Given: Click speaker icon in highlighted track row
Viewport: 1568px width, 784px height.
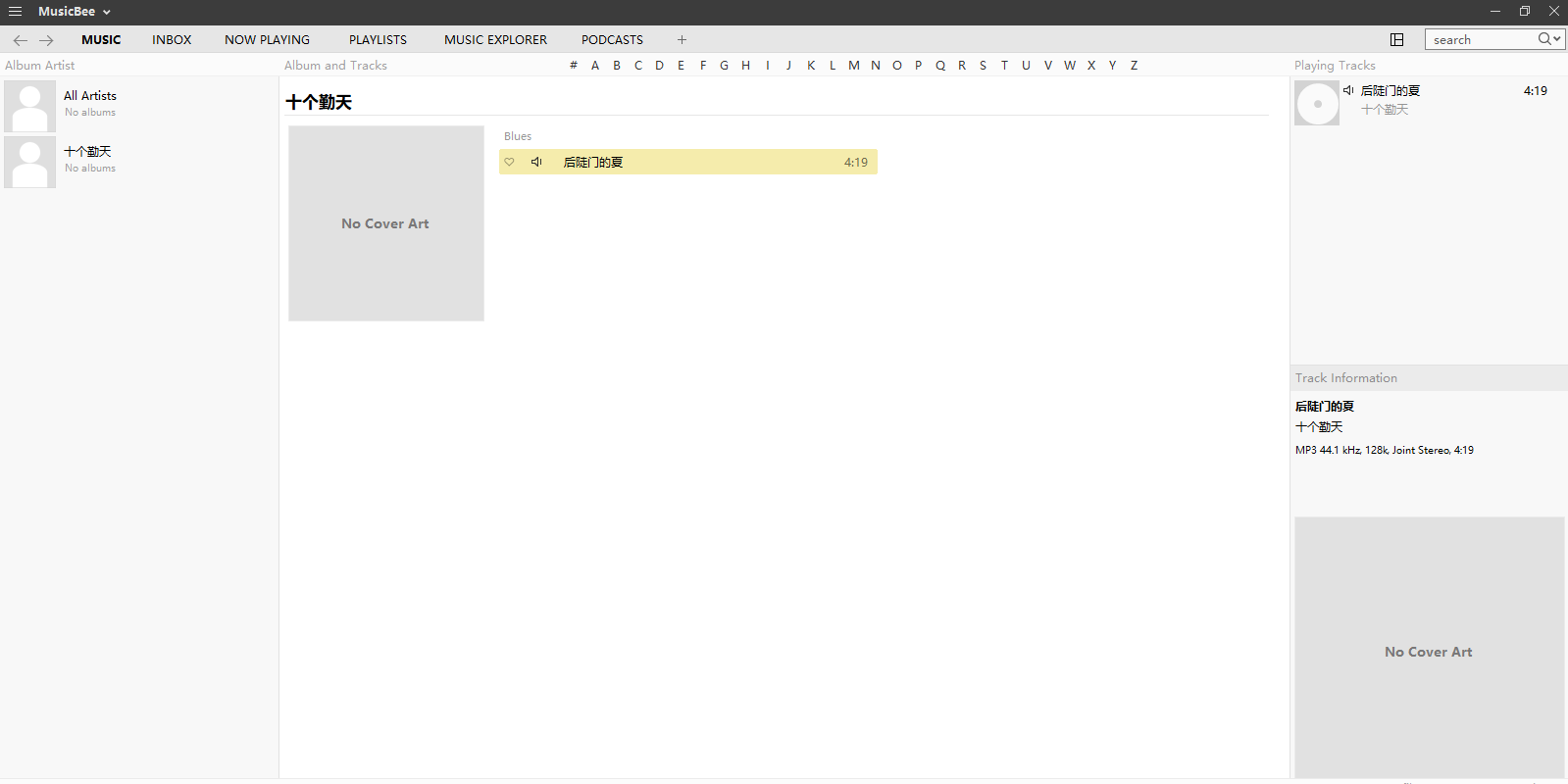Looking at the screenshot, I should [536, 163].
